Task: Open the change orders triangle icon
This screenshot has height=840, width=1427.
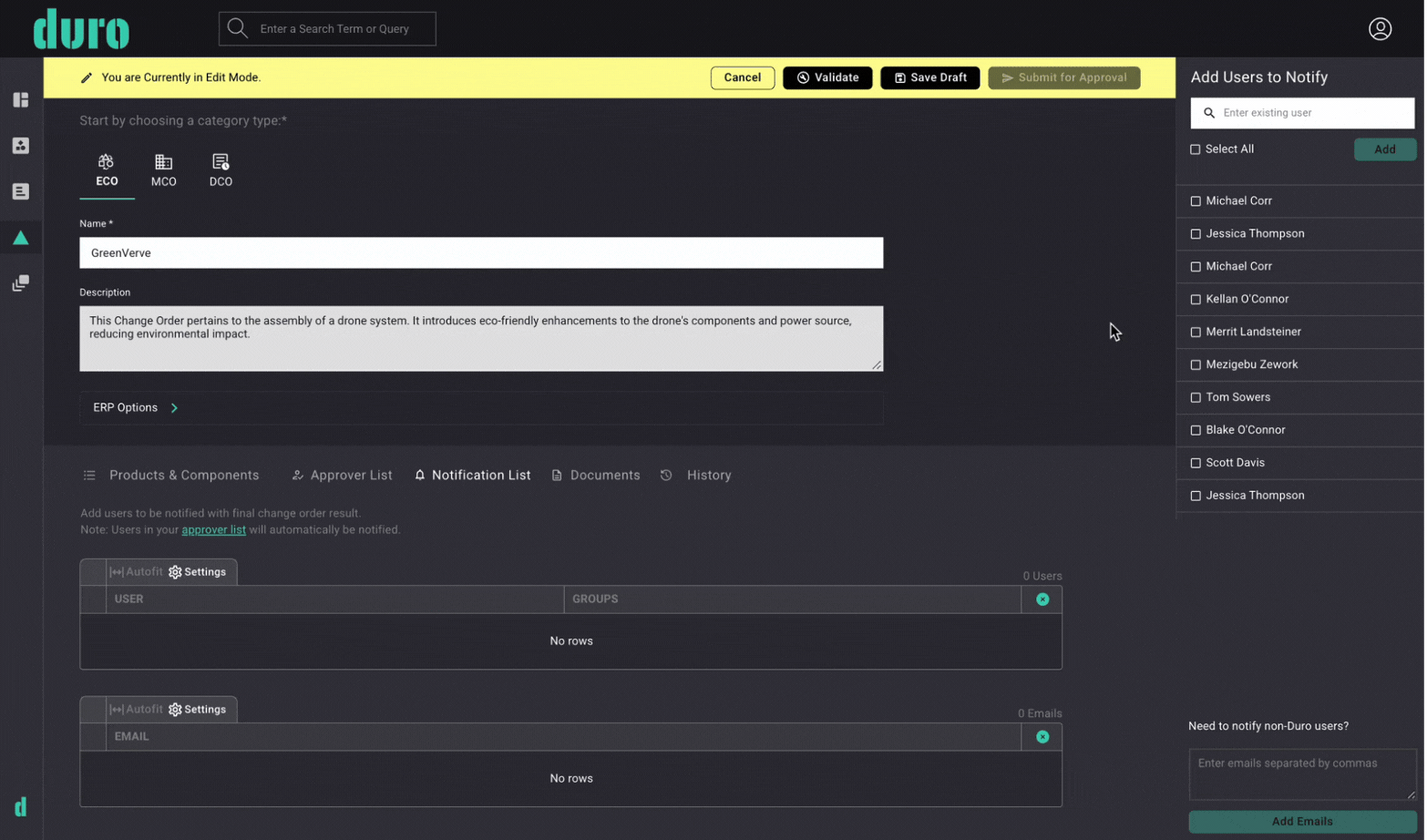Action: point(21,238)
